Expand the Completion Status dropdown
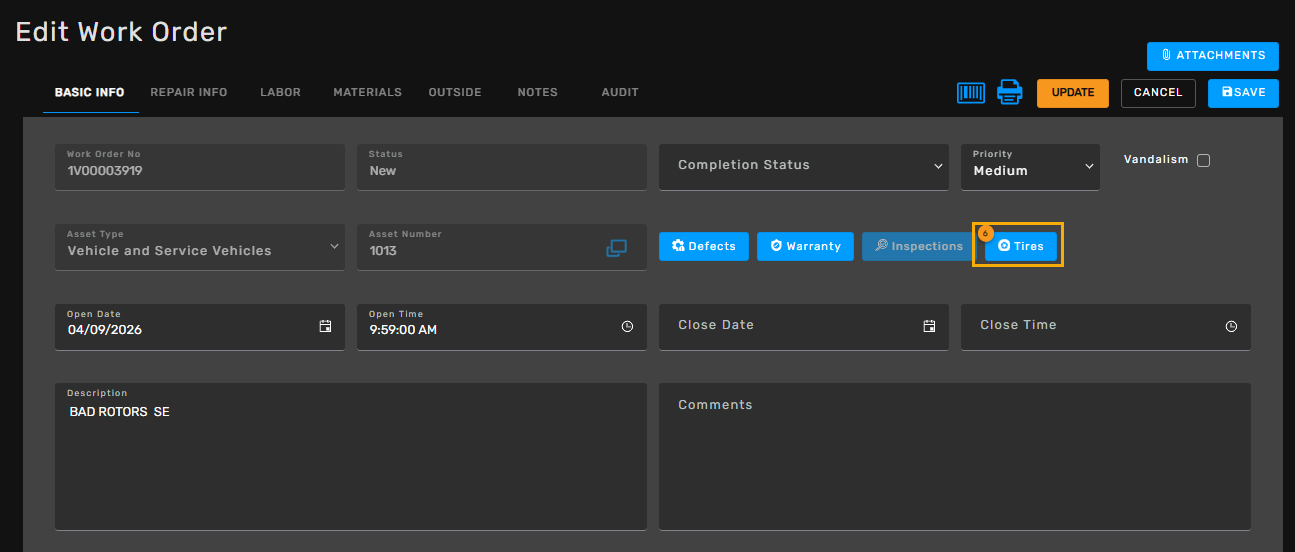The image size is (1295, 552). (804, 167)
